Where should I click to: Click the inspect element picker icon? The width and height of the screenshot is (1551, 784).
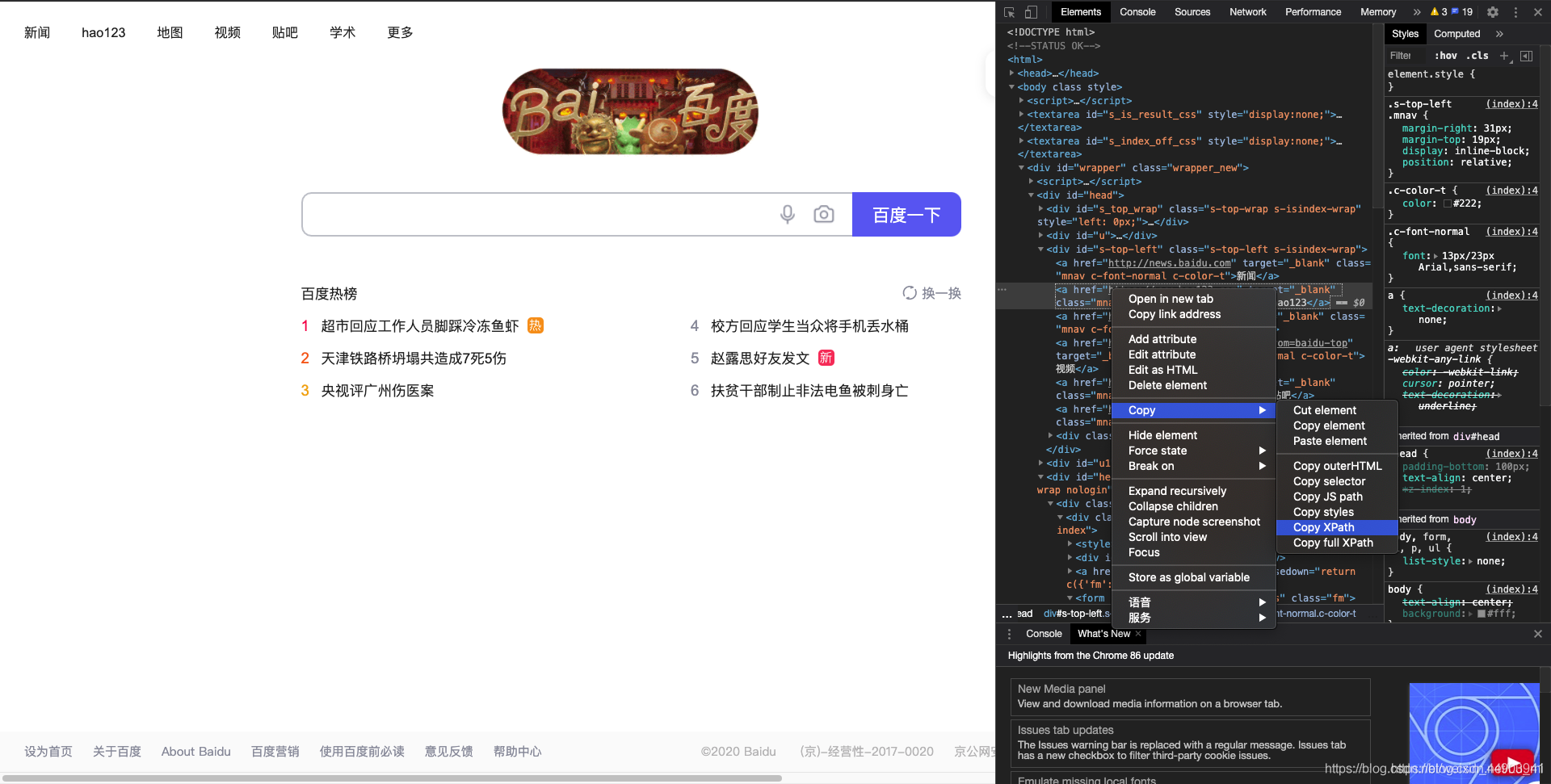click(1009, 12)
